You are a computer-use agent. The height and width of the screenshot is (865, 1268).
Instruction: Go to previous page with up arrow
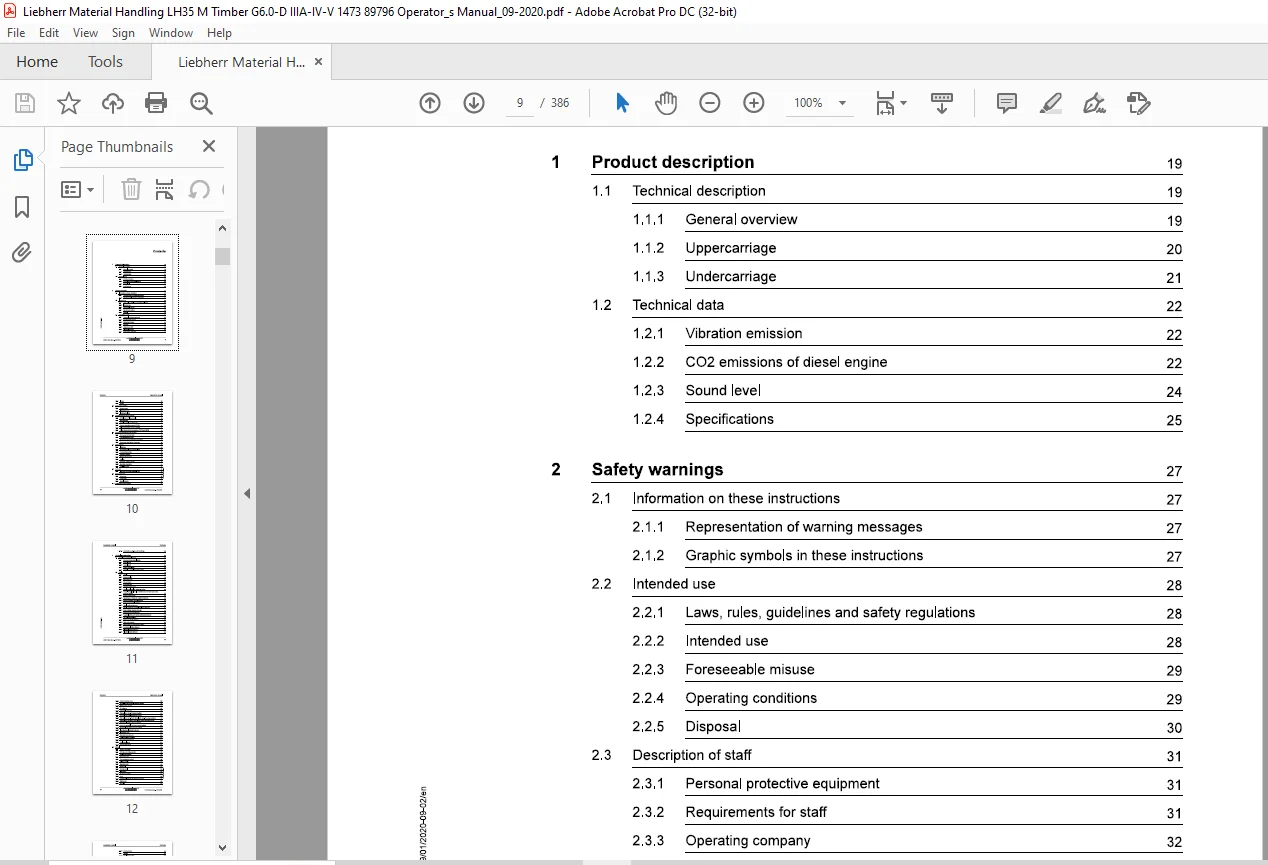(x=430, y=103)
